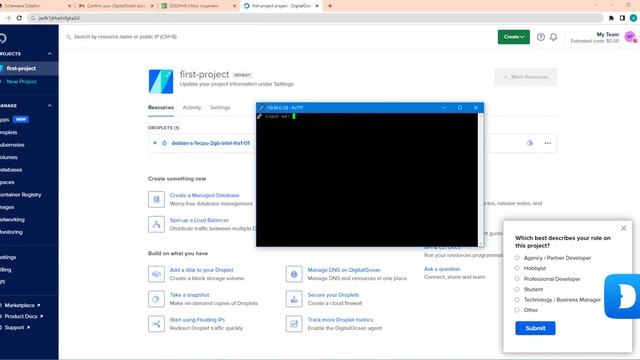Click the Floating IPs icon
This screenshot has height=360, width=640.
[156, 324]
